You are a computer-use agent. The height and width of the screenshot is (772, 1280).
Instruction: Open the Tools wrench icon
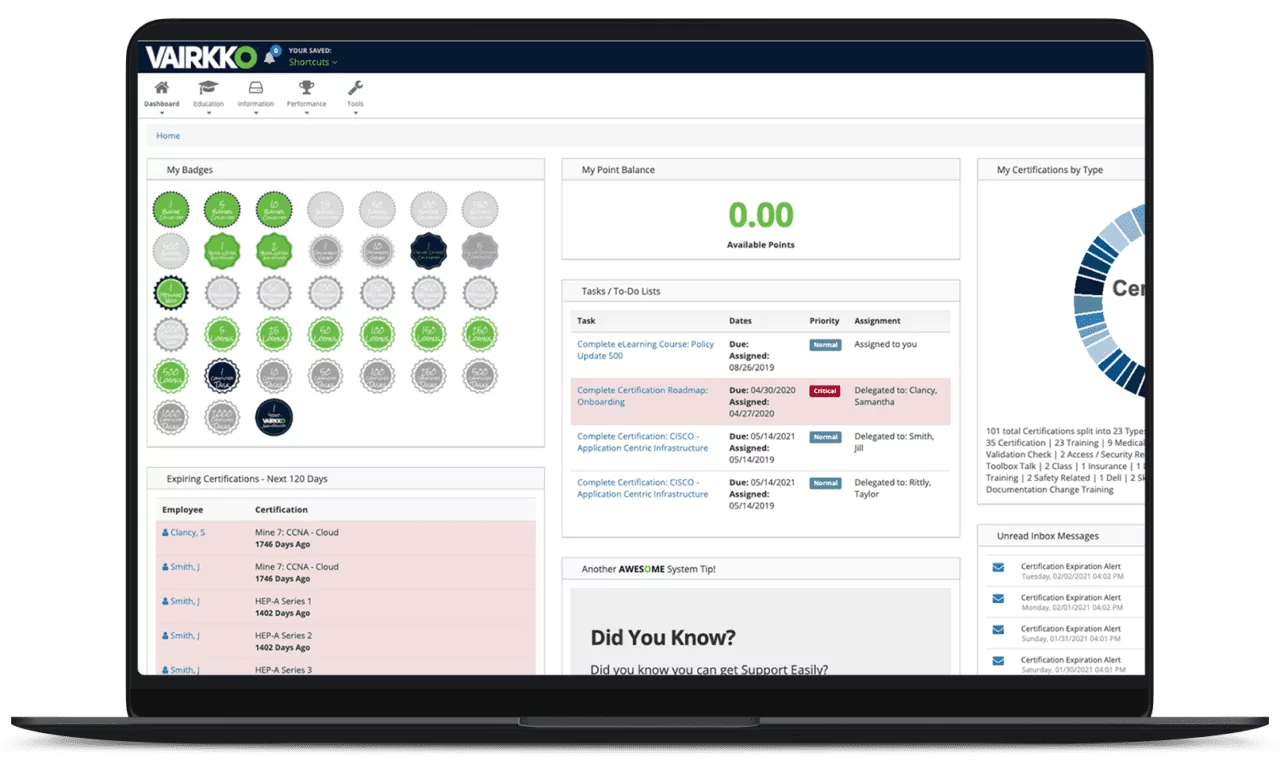355,88
